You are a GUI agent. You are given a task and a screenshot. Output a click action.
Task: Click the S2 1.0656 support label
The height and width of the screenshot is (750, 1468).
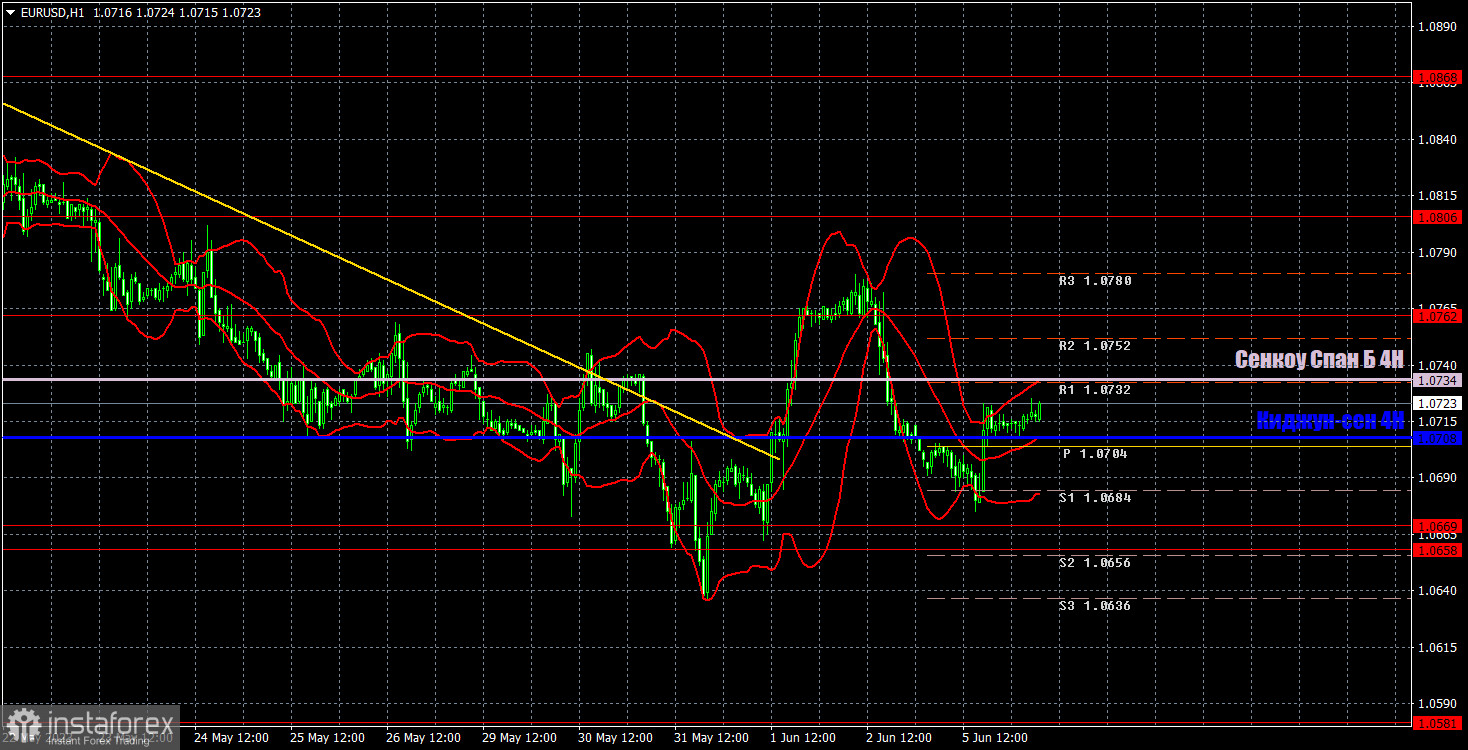[x=1095, y=563]
